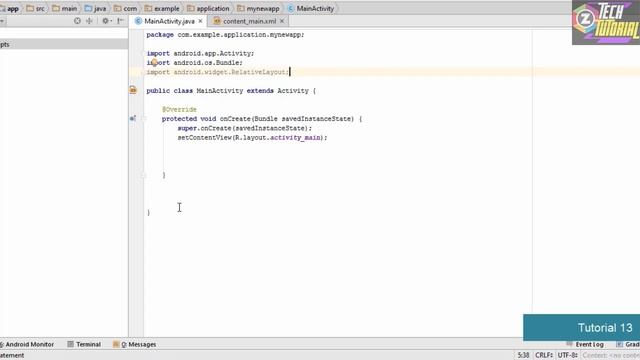Viewport: 640px width, 360px height.
Task: Click the Event Log icon
Action: pos(570,344)
